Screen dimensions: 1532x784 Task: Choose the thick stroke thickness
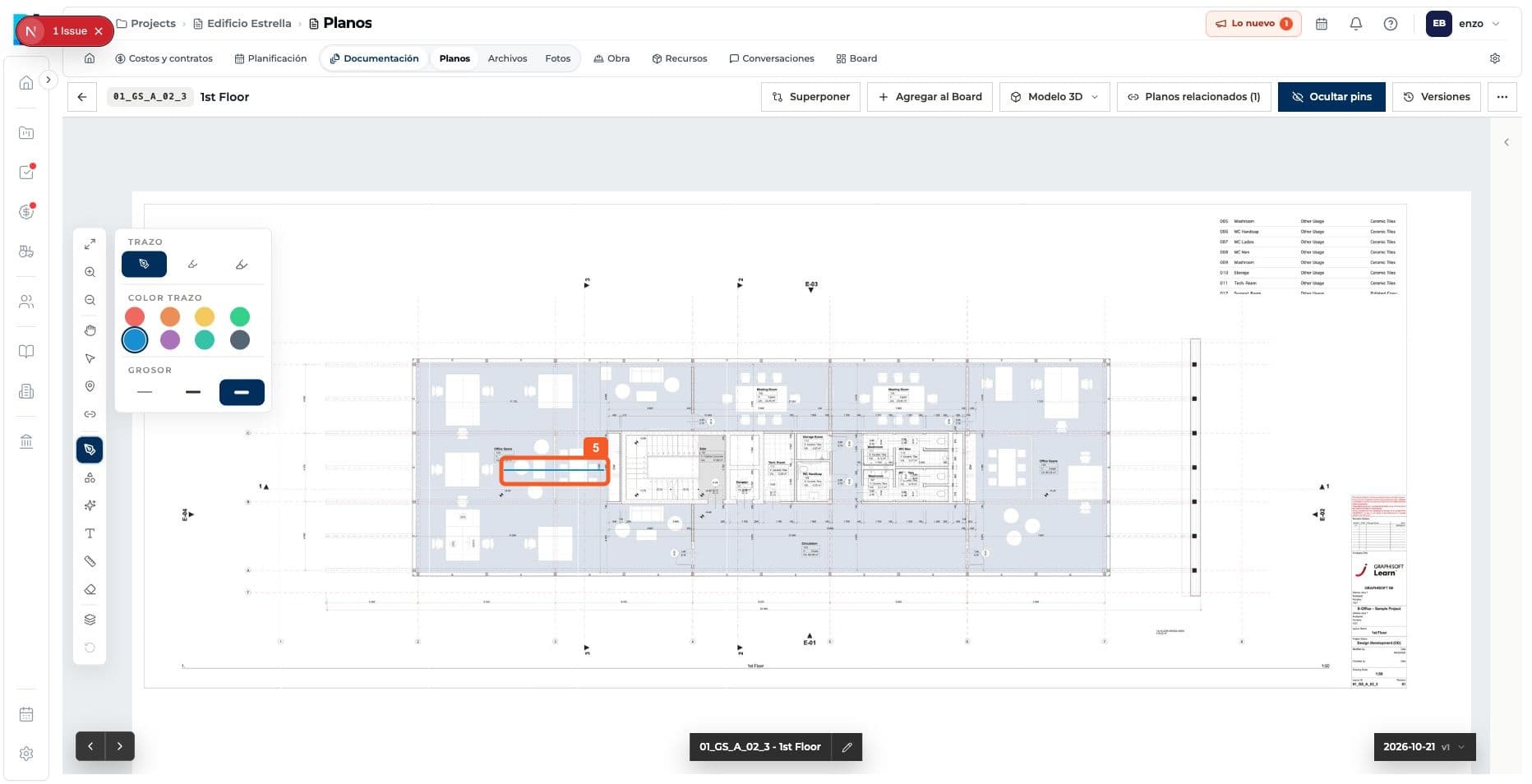242,392
